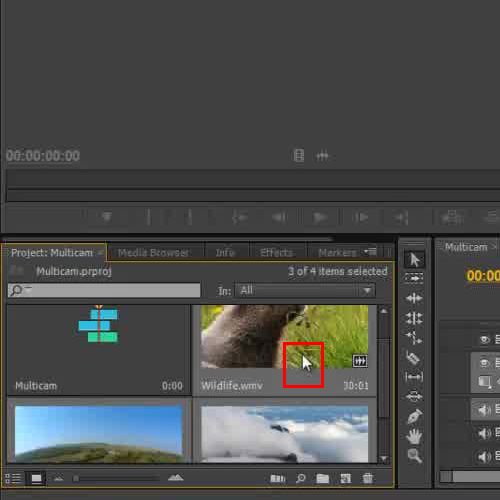Toggle eye on highlighted video track
The image size is (500, 500).
(x=485, y=362)
